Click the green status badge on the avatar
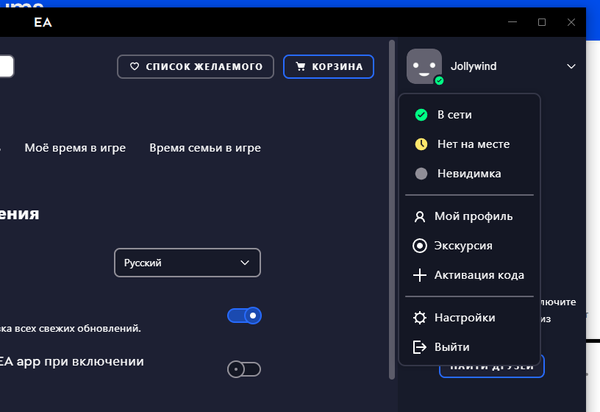Screen dimensions: 600x412 coord(439,81)
